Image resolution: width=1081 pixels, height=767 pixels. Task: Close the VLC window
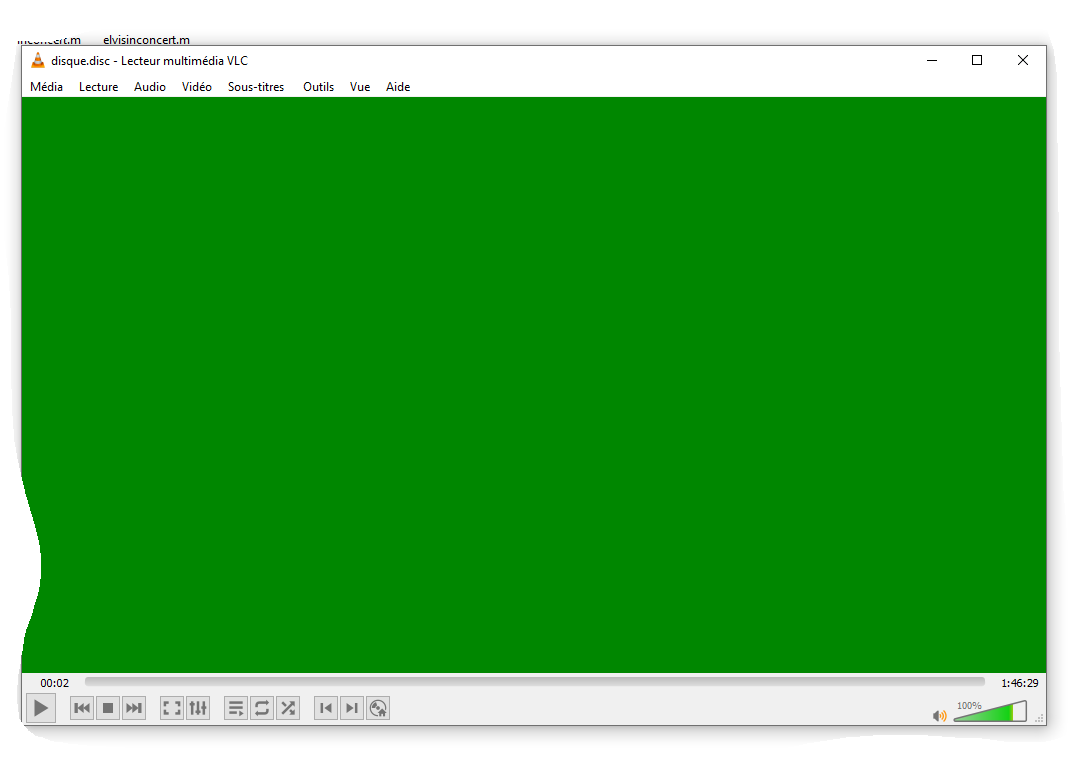[x=1023, y=61]
